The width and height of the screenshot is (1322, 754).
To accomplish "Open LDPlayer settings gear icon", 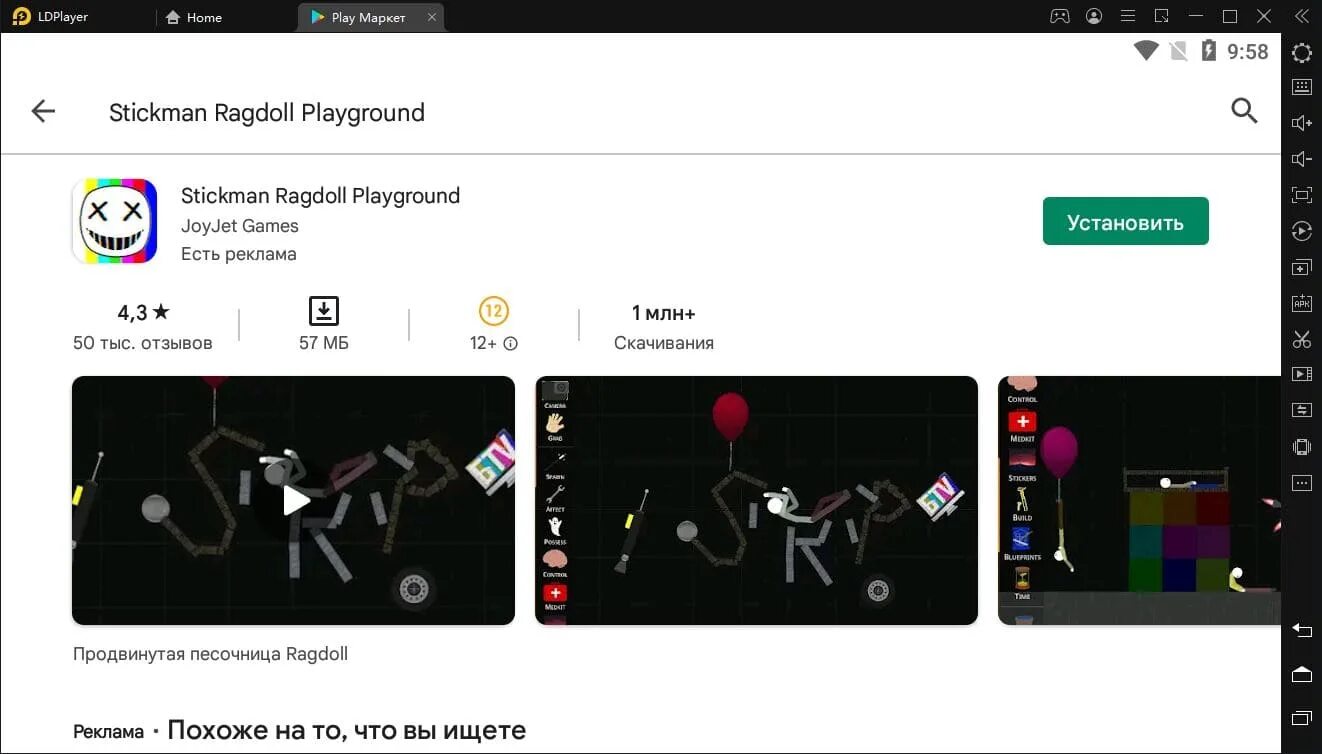I will [x=1301, y=53].
